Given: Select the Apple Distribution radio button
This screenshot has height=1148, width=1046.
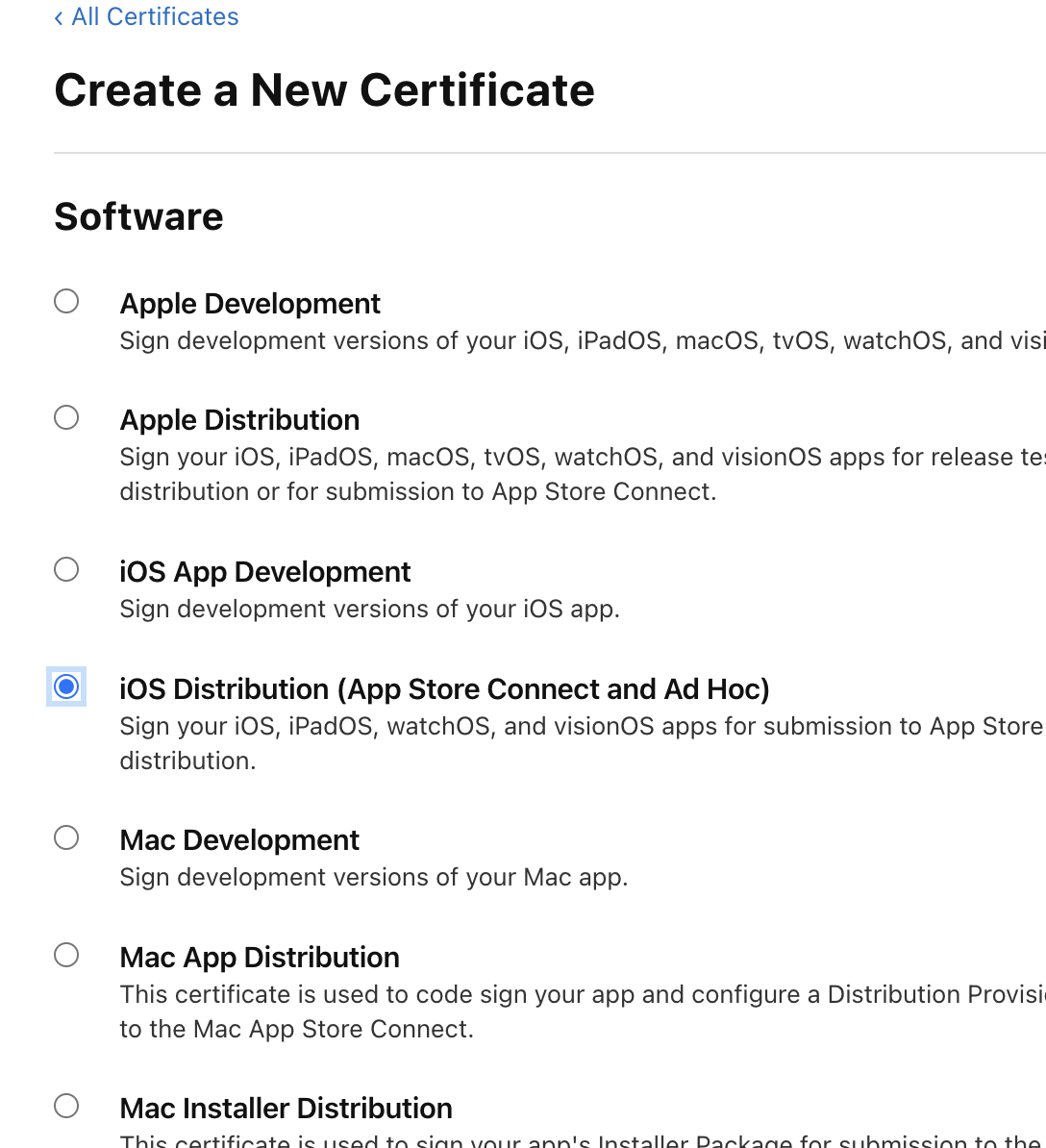Looking at the screenshot, I should 66,417.
